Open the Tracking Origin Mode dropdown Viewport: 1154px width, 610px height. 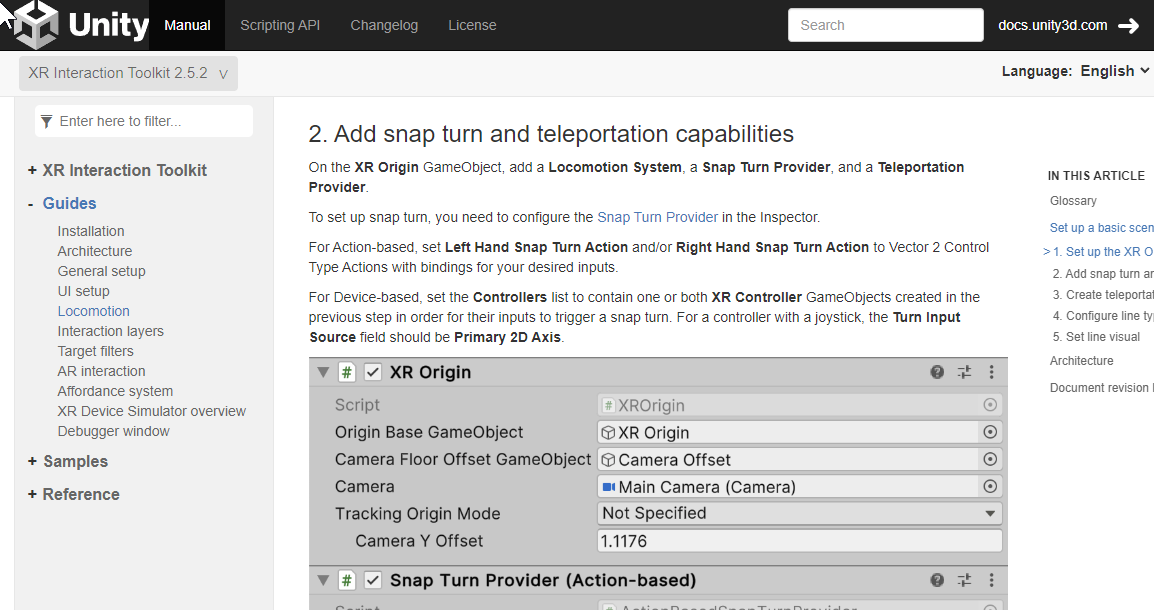(800, 514)
